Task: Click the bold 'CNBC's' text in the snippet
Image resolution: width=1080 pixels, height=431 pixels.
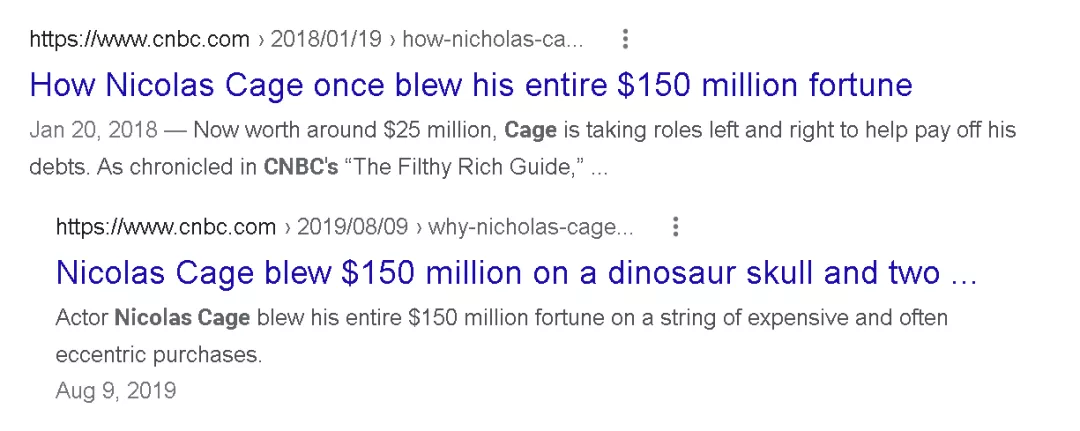Action: tap(301, 167)
